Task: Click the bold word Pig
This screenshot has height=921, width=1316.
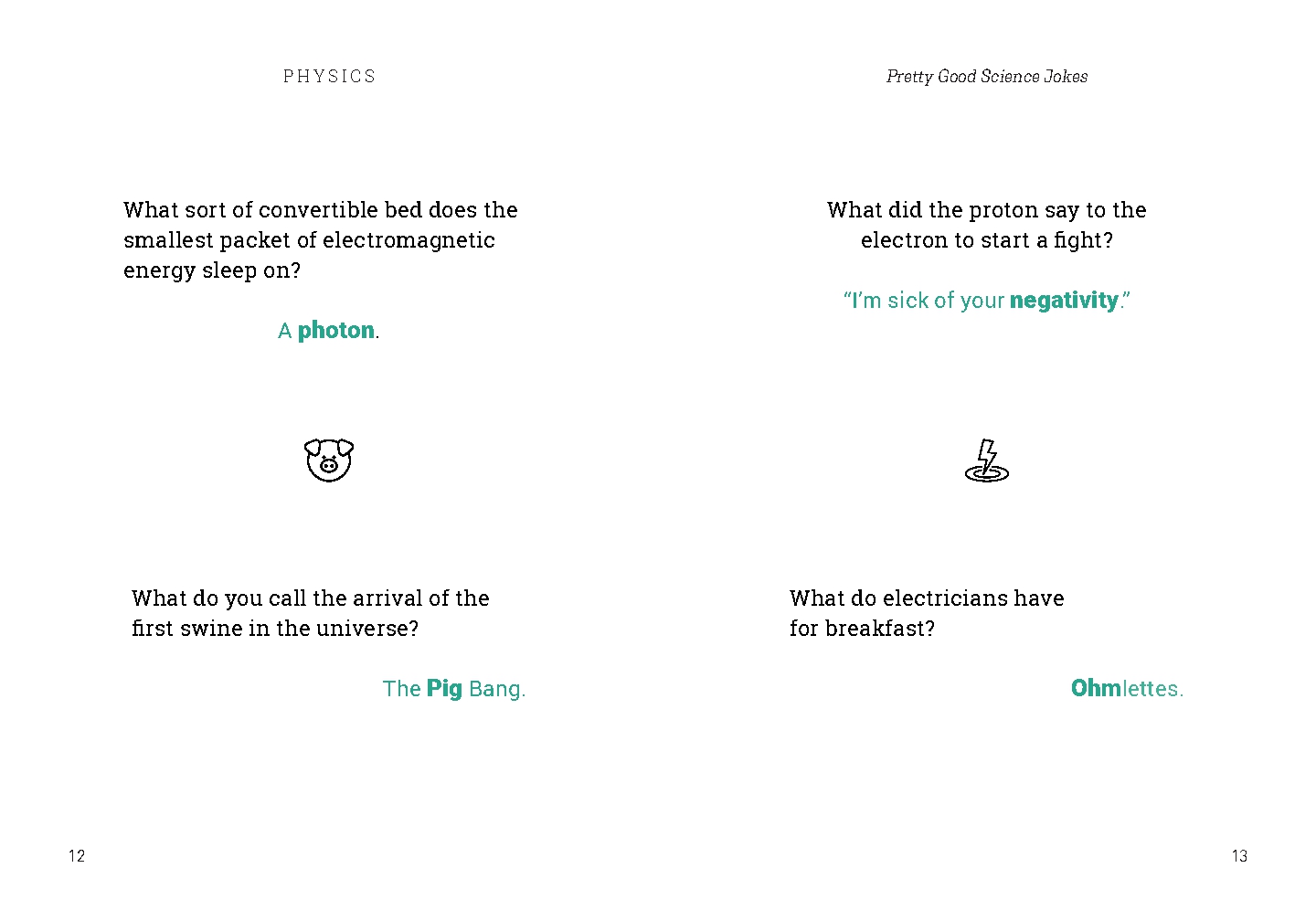Action: pos(444,688)
